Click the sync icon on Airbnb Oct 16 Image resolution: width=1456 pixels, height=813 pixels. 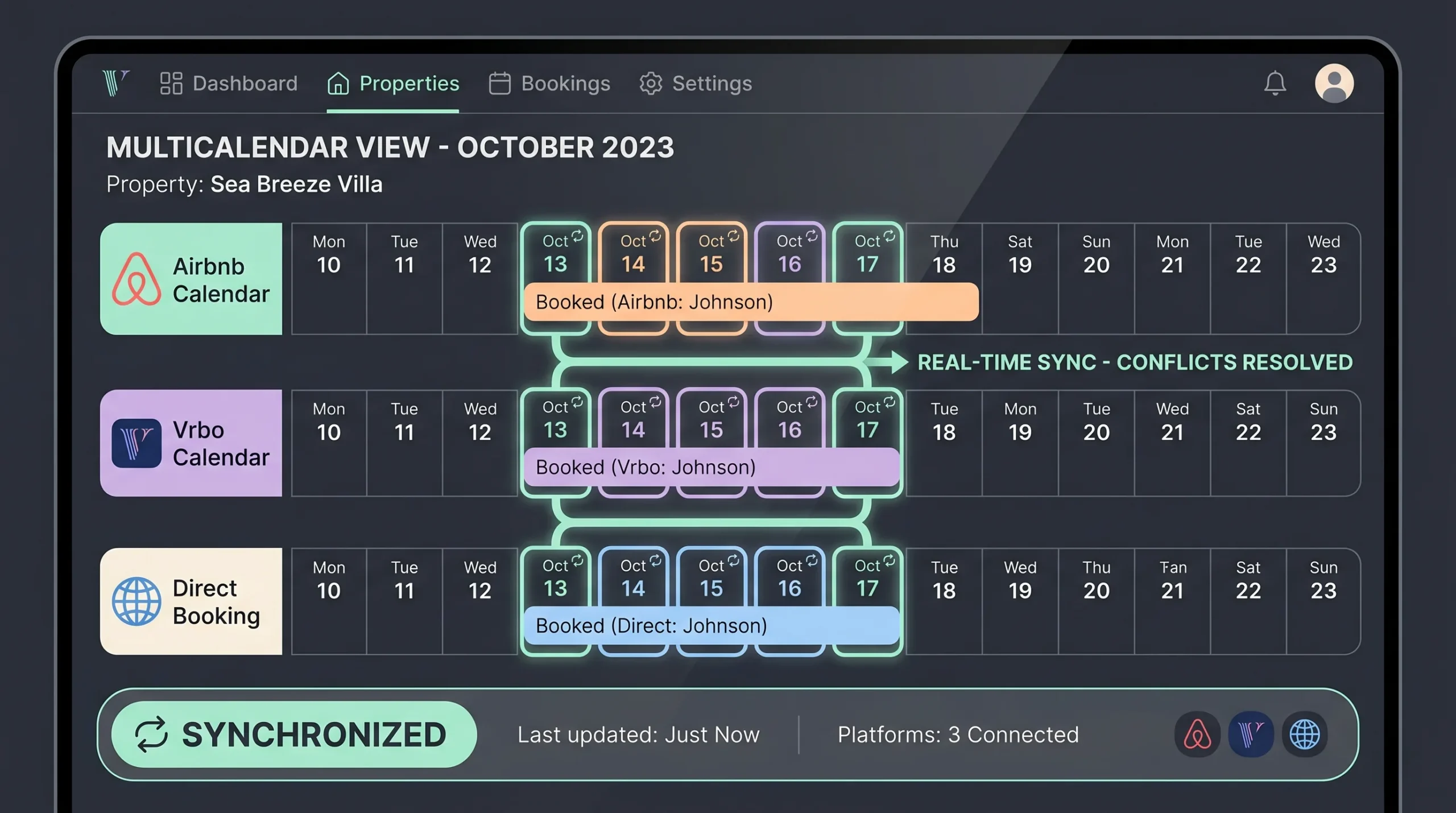(x=812, y=236)
